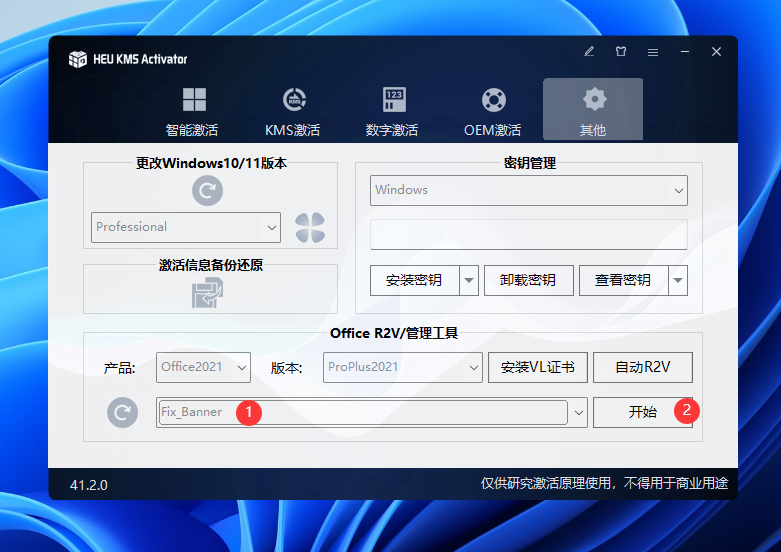Click the backup restore icon under 激活信息备份还原
Image resolution: width=781 pixels, height=552 pixels.
[x=207, y=293]
